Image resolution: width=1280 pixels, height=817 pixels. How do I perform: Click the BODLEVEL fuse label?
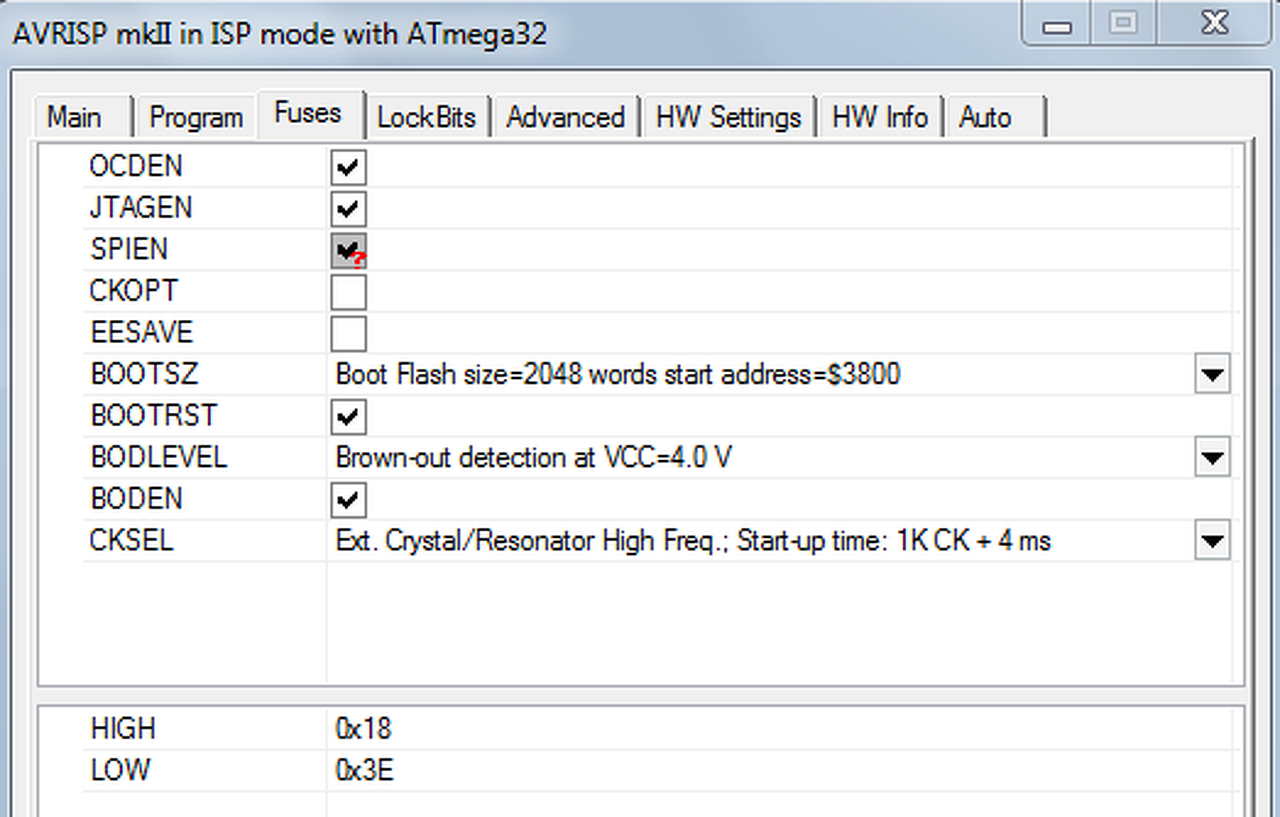click(x=159, y=458)
